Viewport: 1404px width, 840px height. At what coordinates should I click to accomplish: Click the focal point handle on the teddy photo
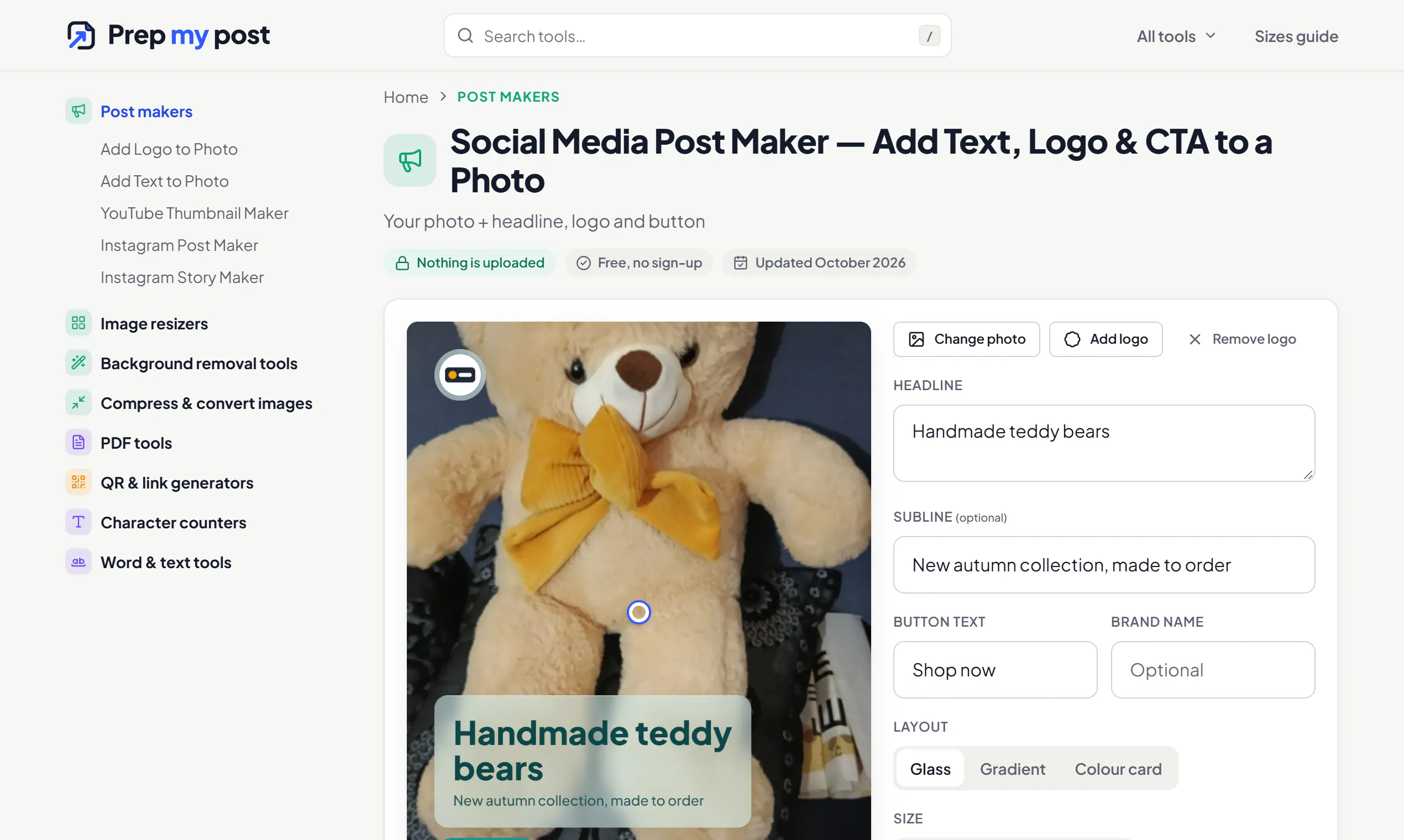pyautogui.click(x=638, y=612)
